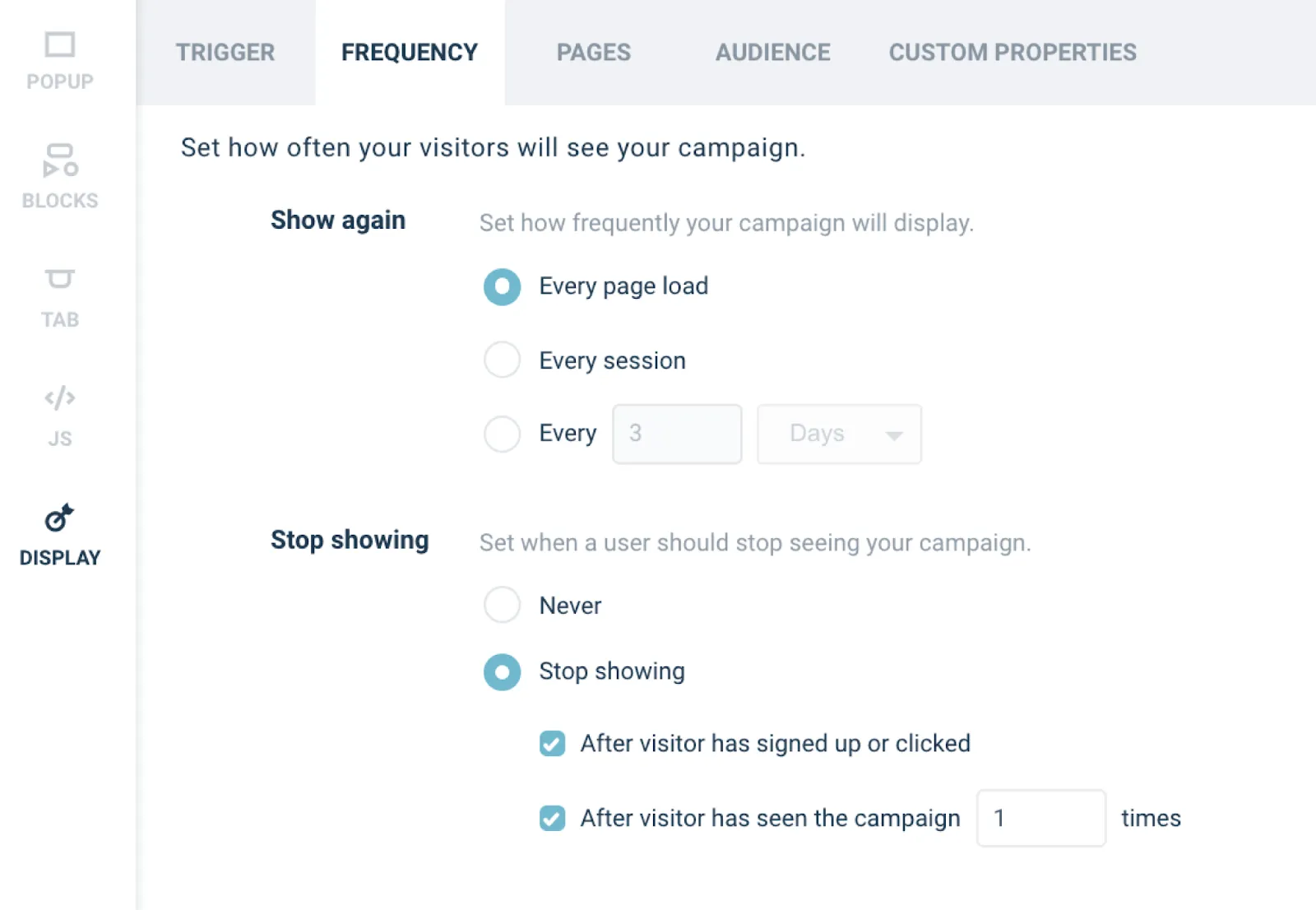
Task: Select the Frequency tab
Action: 410,53
